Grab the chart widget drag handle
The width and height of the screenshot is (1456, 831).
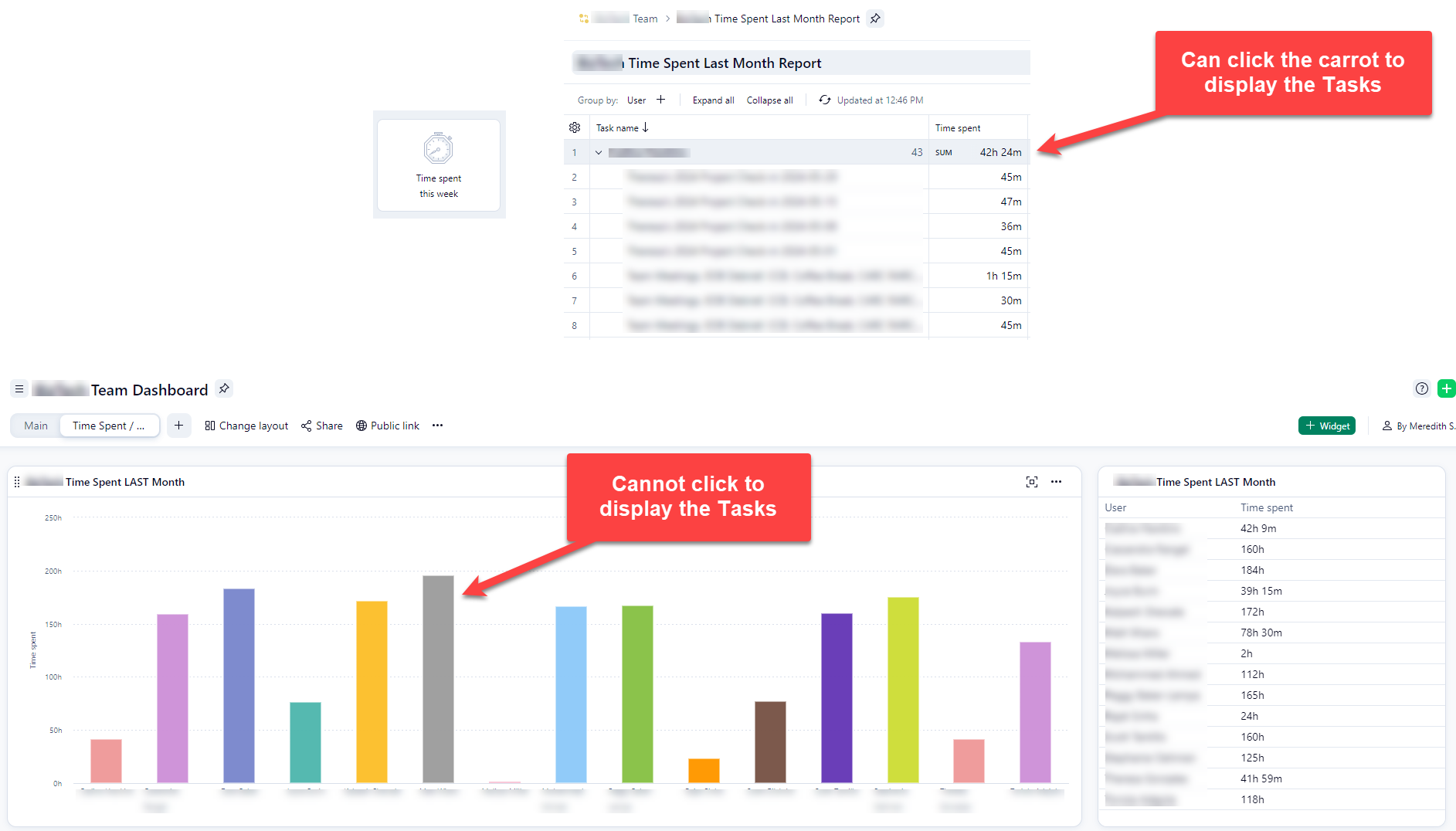tap(17, 482)
